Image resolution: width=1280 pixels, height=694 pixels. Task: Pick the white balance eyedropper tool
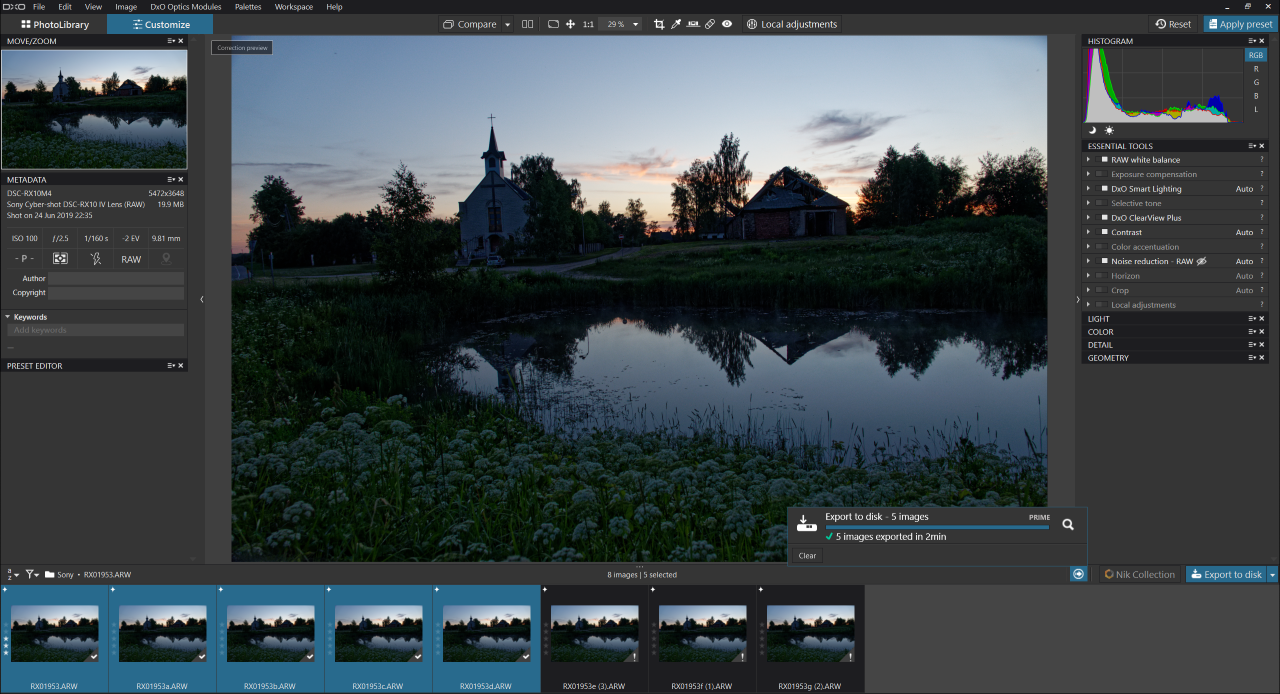coord(676,24)
